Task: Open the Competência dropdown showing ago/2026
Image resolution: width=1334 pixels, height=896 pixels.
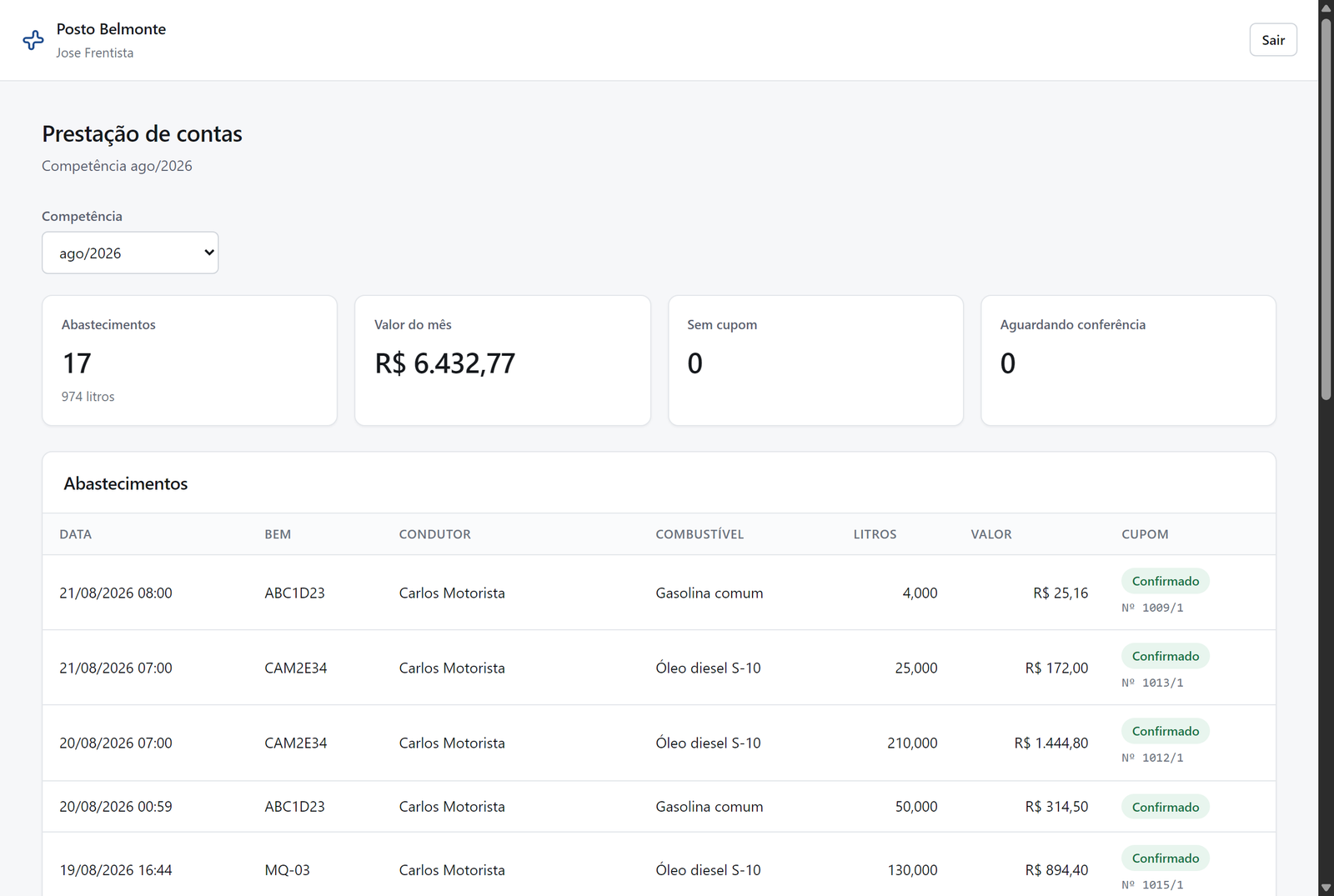Action: [130, 253]
